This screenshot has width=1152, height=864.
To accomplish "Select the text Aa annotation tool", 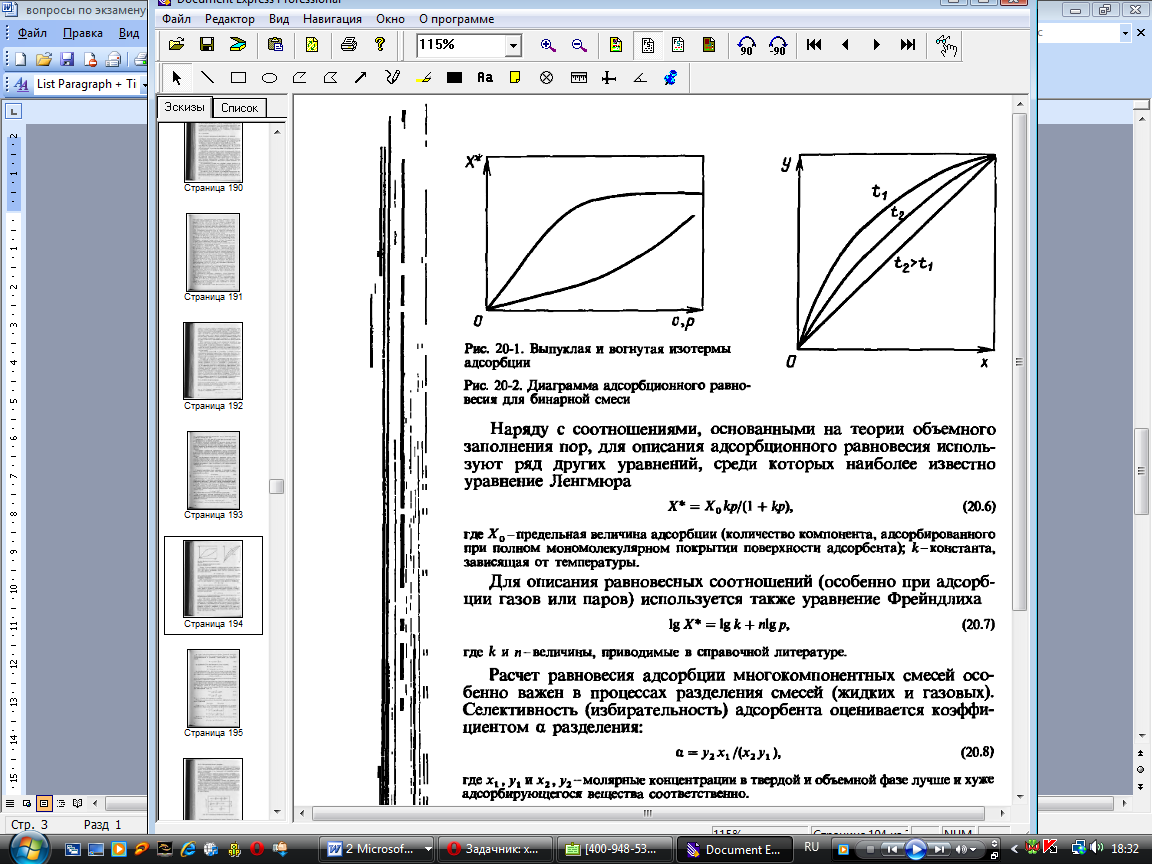I will 485,77.
